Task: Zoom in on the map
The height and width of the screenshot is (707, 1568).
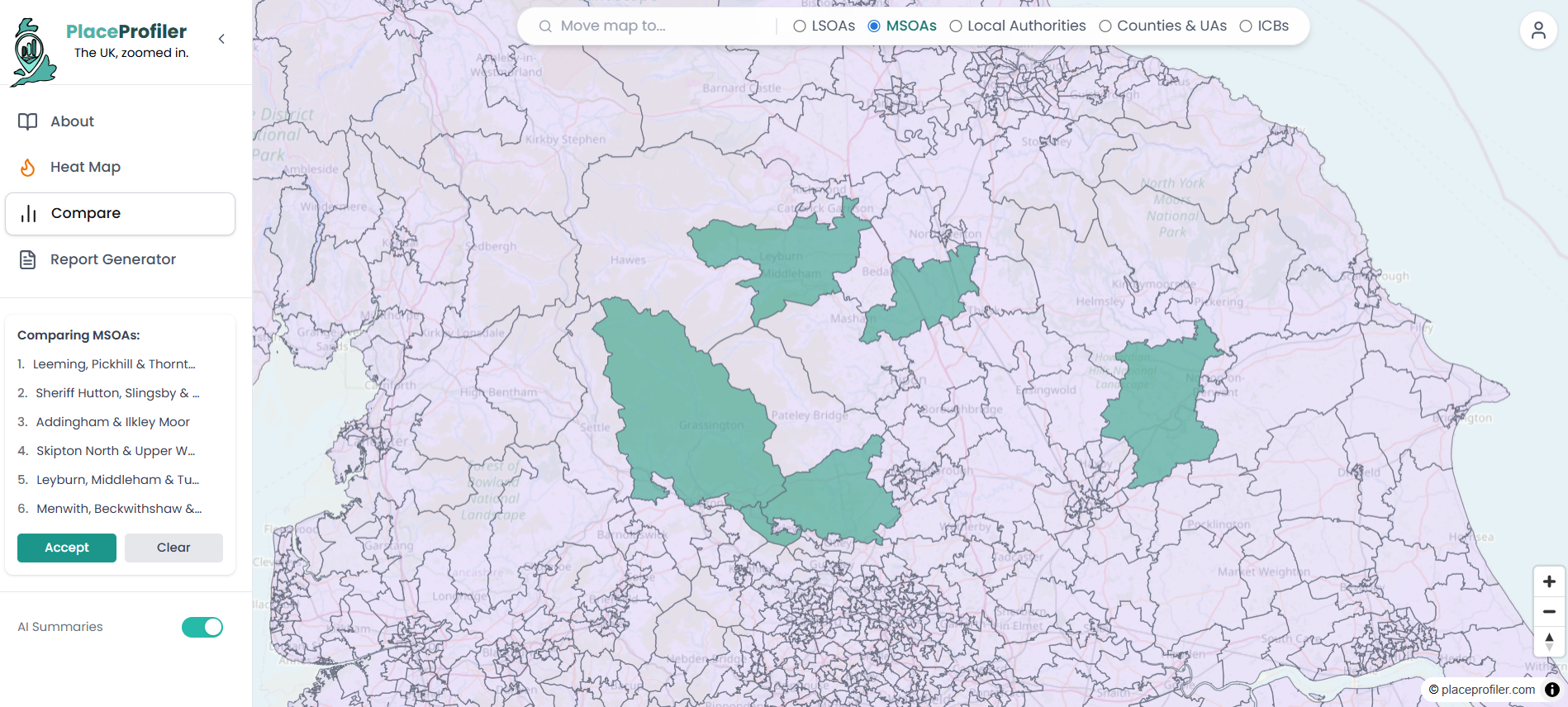Action: (x=1549, y=581)
